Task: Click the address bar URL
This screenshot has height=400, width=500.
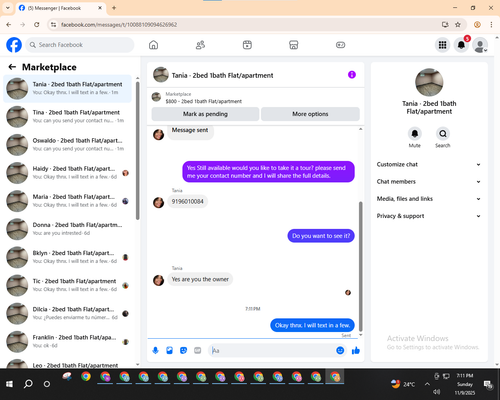Action: (x=119, y=25)
